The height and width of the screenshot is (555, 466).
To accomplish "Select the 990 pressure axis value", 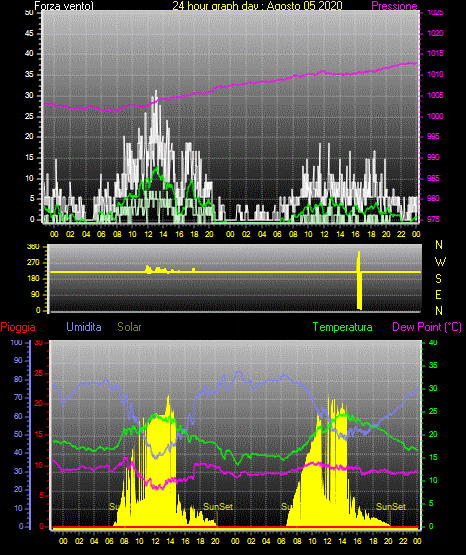I will pyautogui.click(x=433, y=157).
